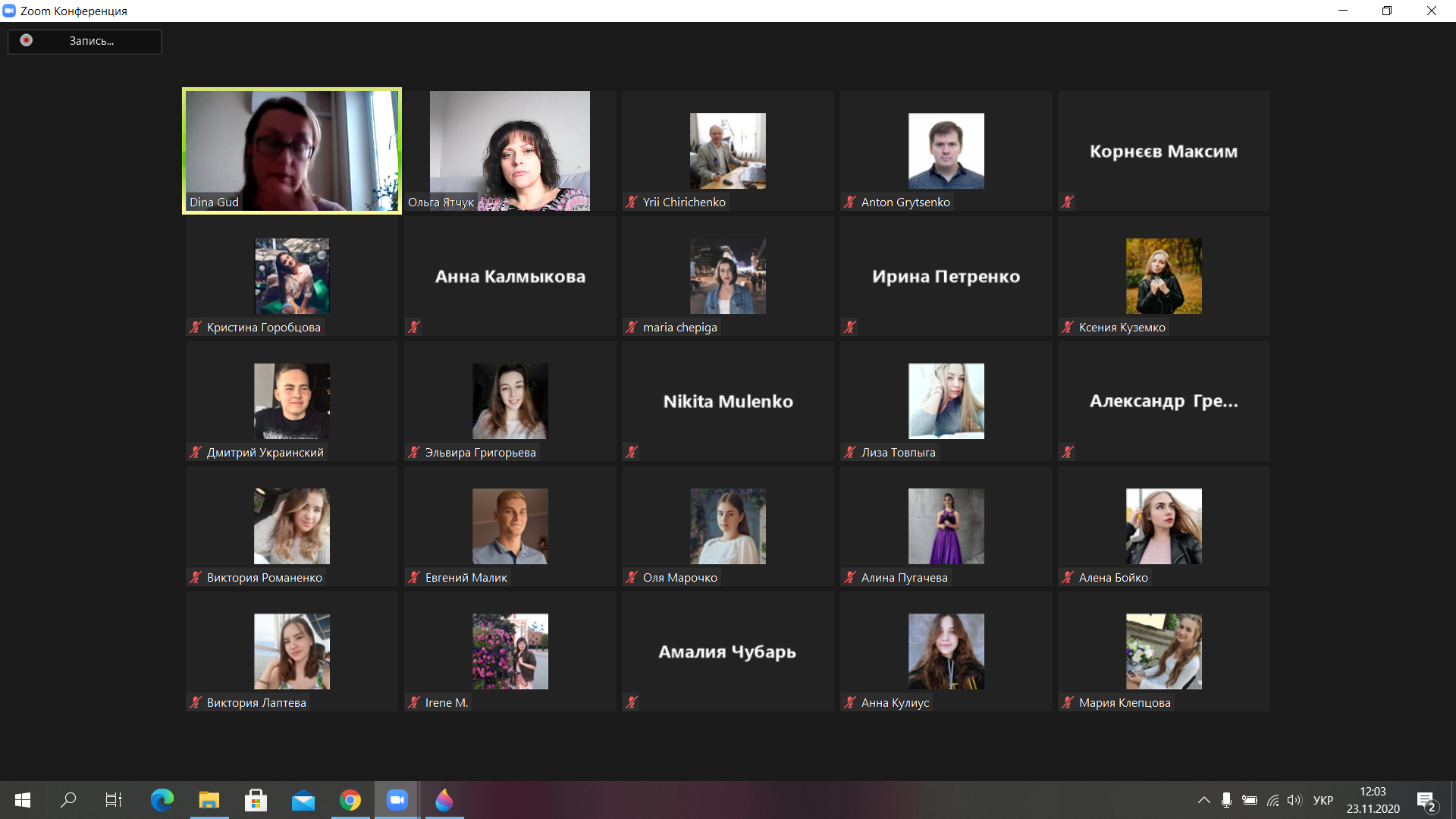
Task: Click the Irene M. name label
Action: pyautogui.click(x=447, y=702)
